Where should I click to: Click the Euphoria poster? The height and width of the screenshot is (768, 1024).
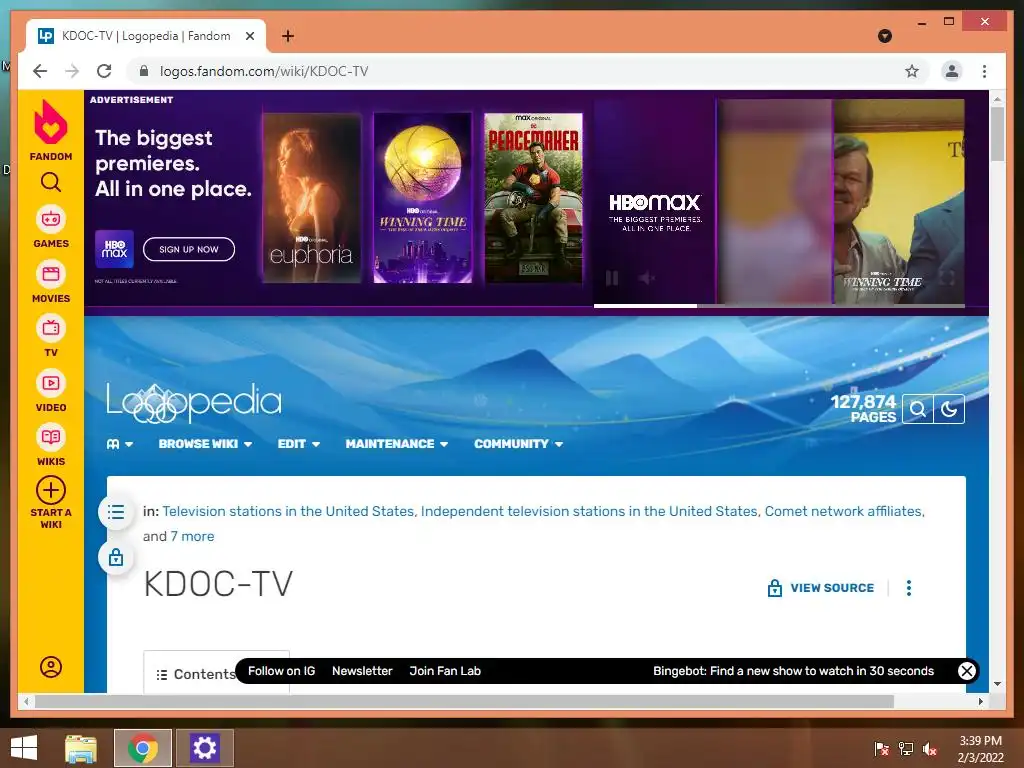[x=312, y=198]
